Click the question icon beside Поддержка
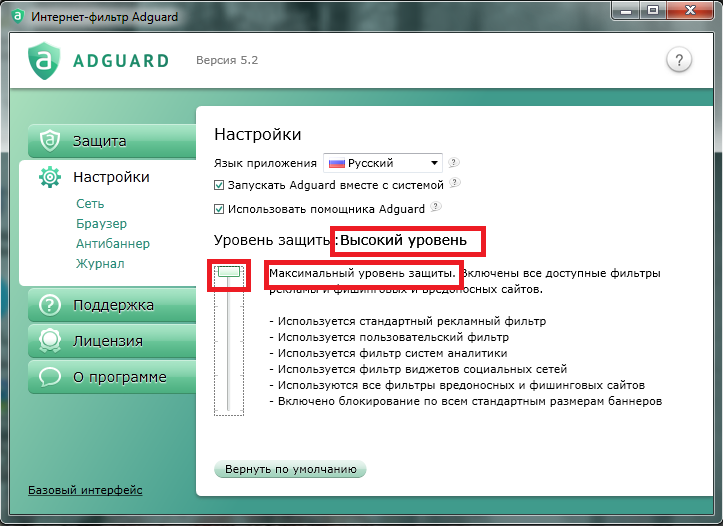Viewport: 723px width, 526px height. pos(50,305)
